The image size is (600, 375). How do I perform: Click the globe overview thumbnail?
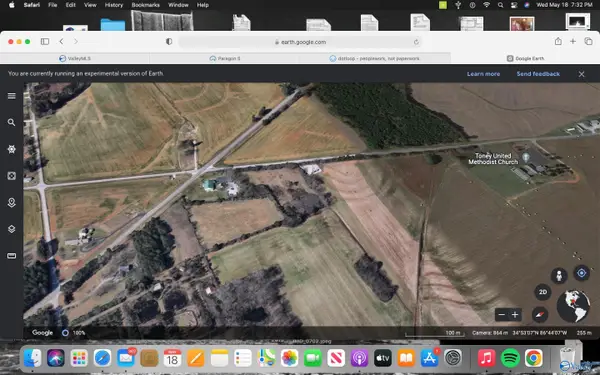coord(573,306)
